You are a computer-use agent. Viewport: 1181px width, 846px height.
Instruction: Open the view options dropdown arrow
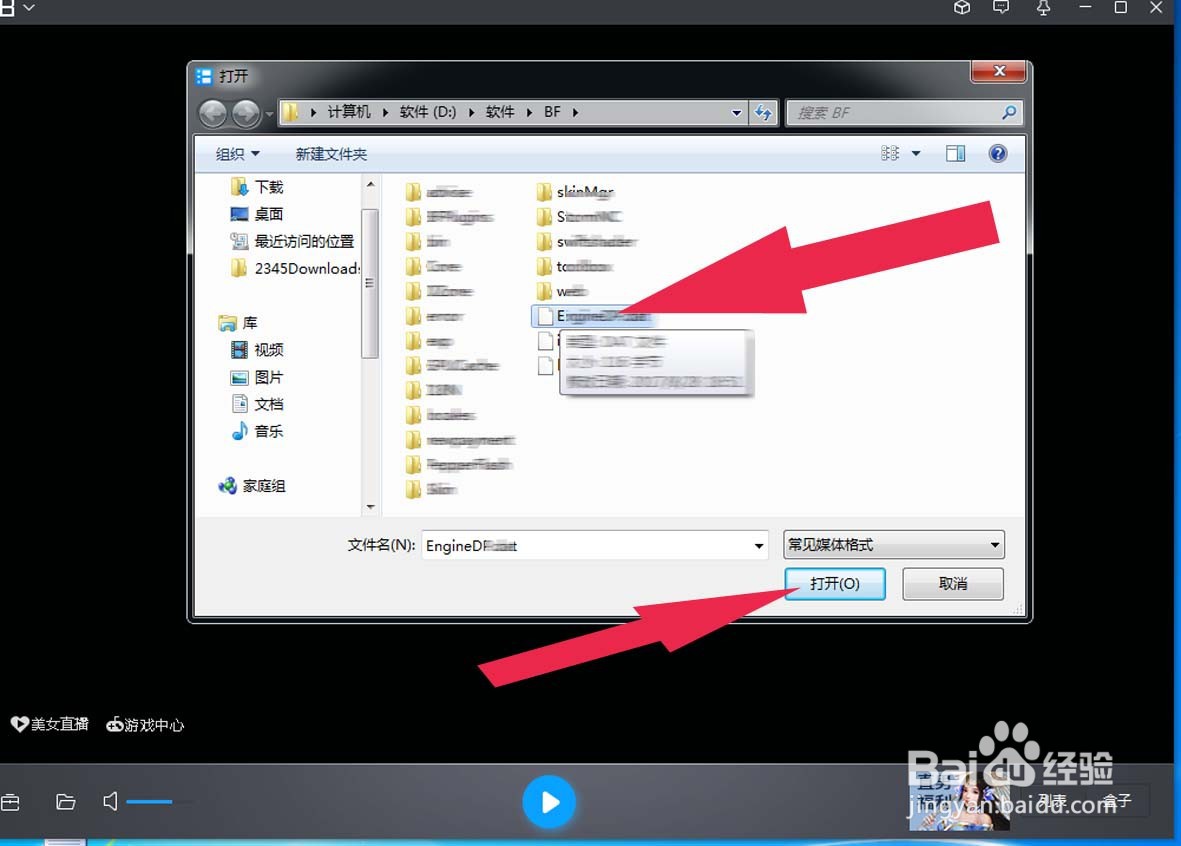click(916, 154)
